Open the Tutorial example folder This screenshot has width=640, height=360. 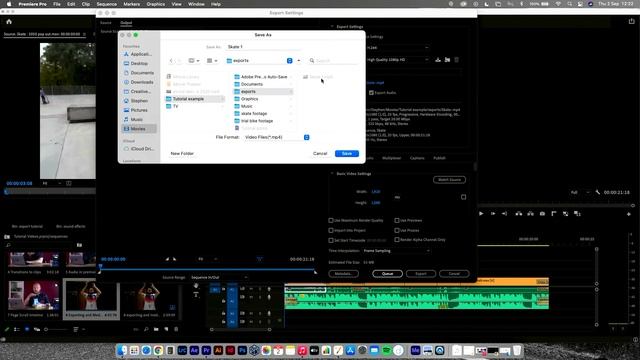195,99
